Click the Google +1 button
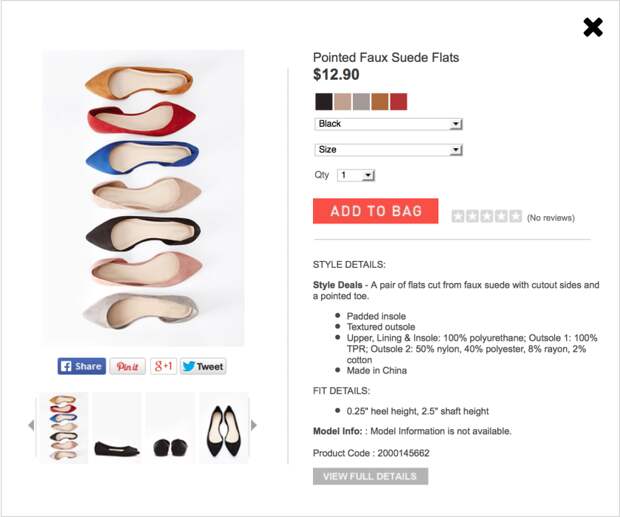 (163, 366)
